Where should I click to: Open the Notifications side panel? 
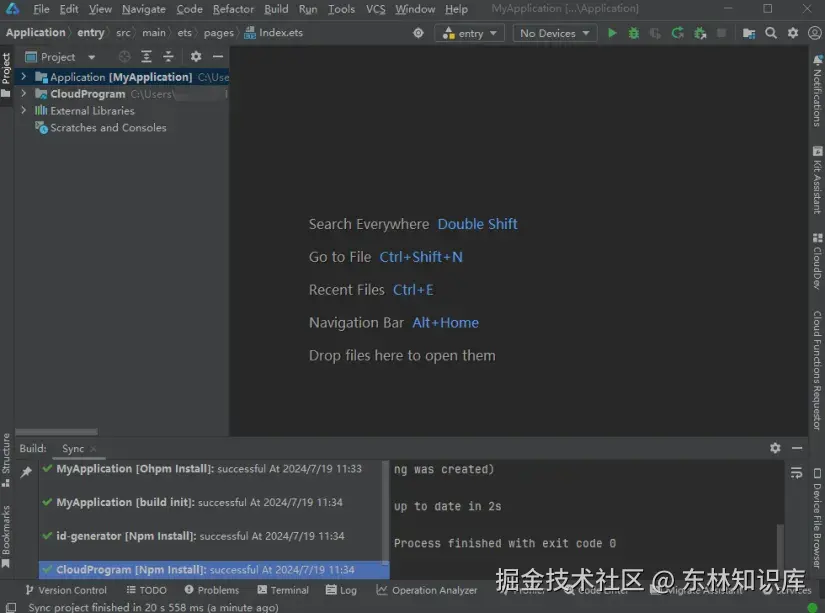click(x=817, y=91)
